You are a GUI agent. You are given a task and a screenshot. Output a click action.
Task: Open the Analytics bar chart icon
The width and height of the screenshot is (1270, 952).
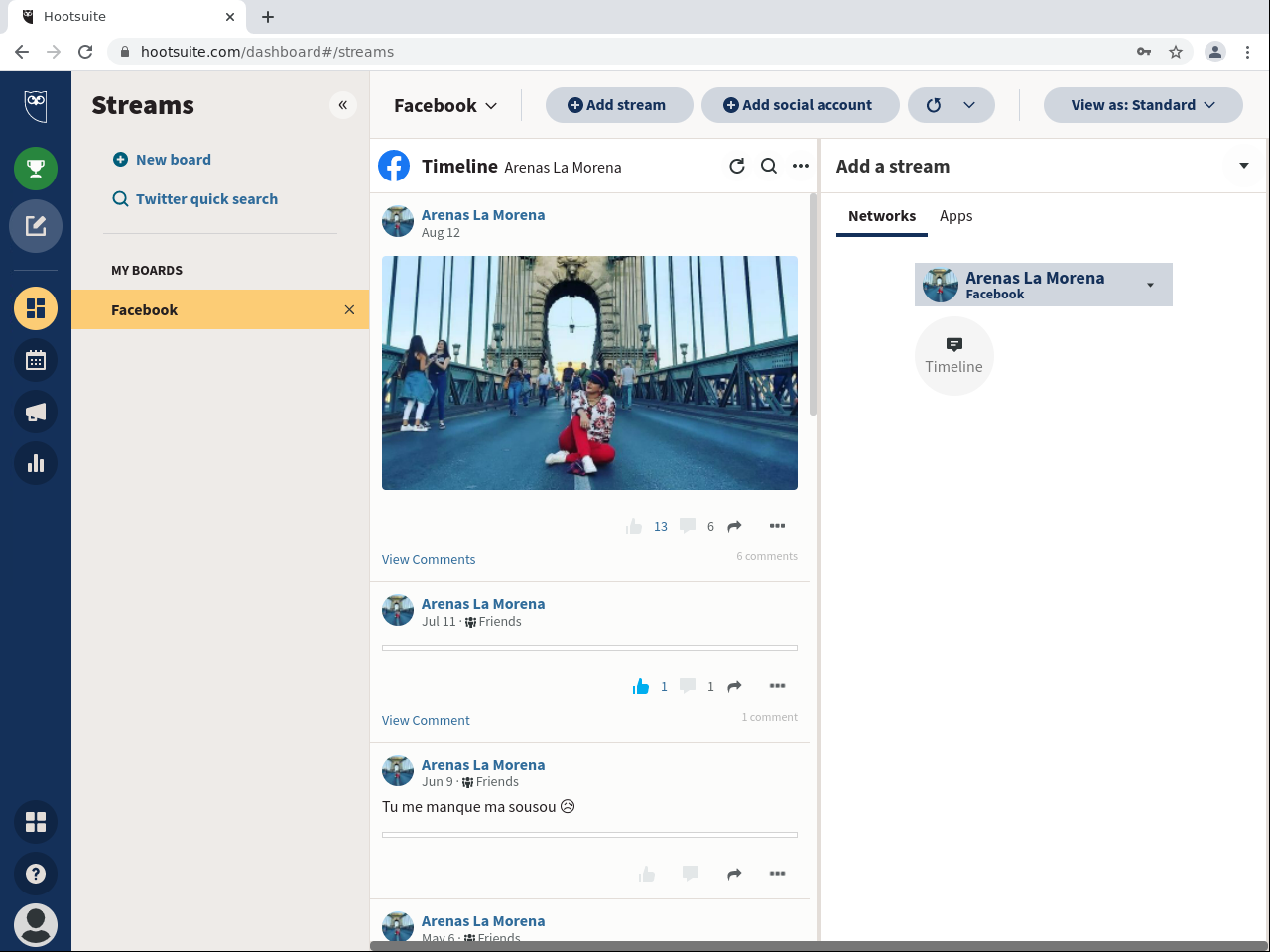point(36,463)
